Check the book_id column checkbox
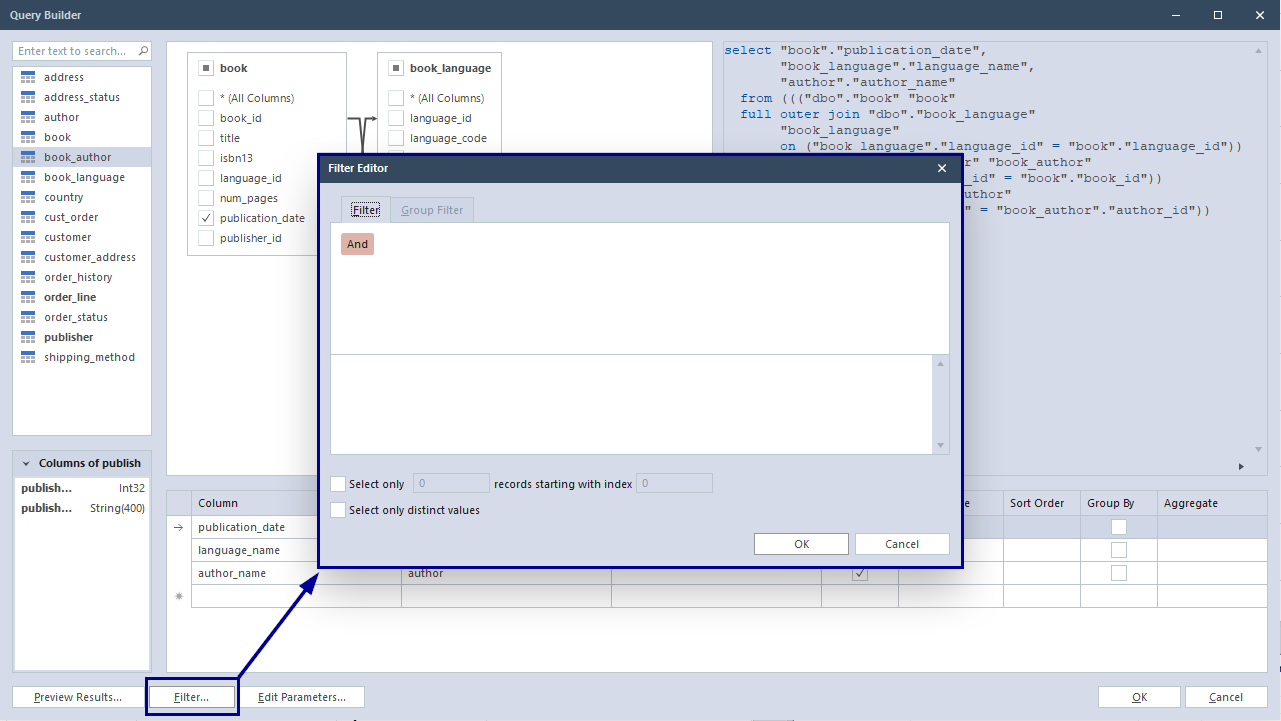The width and height of the screenshot is (1281, 721). 206,118
